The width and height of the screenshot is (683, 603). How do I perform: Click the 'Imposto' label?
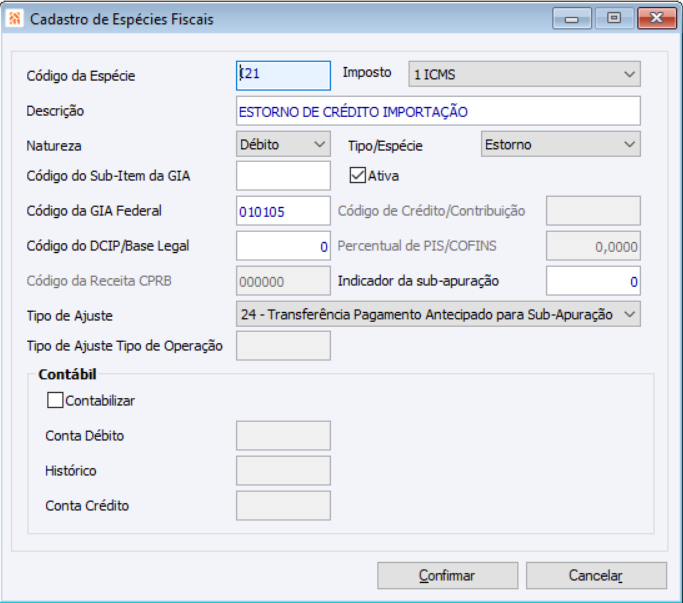[367, 72]
